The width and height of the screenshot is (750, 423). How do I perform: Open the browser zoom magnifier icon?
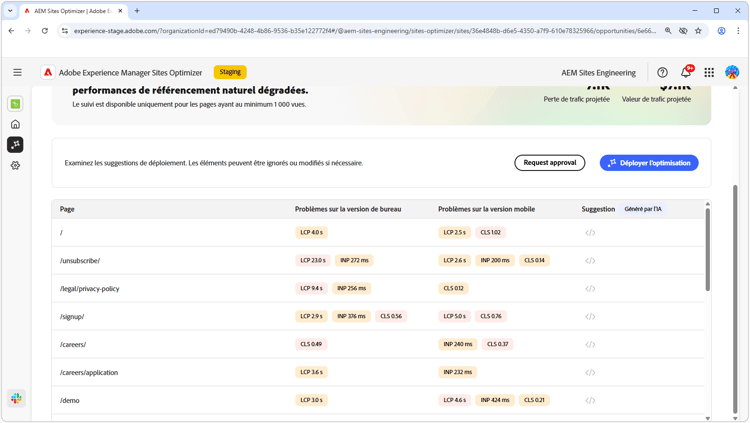pyautogui.click(x=668, y=31)
